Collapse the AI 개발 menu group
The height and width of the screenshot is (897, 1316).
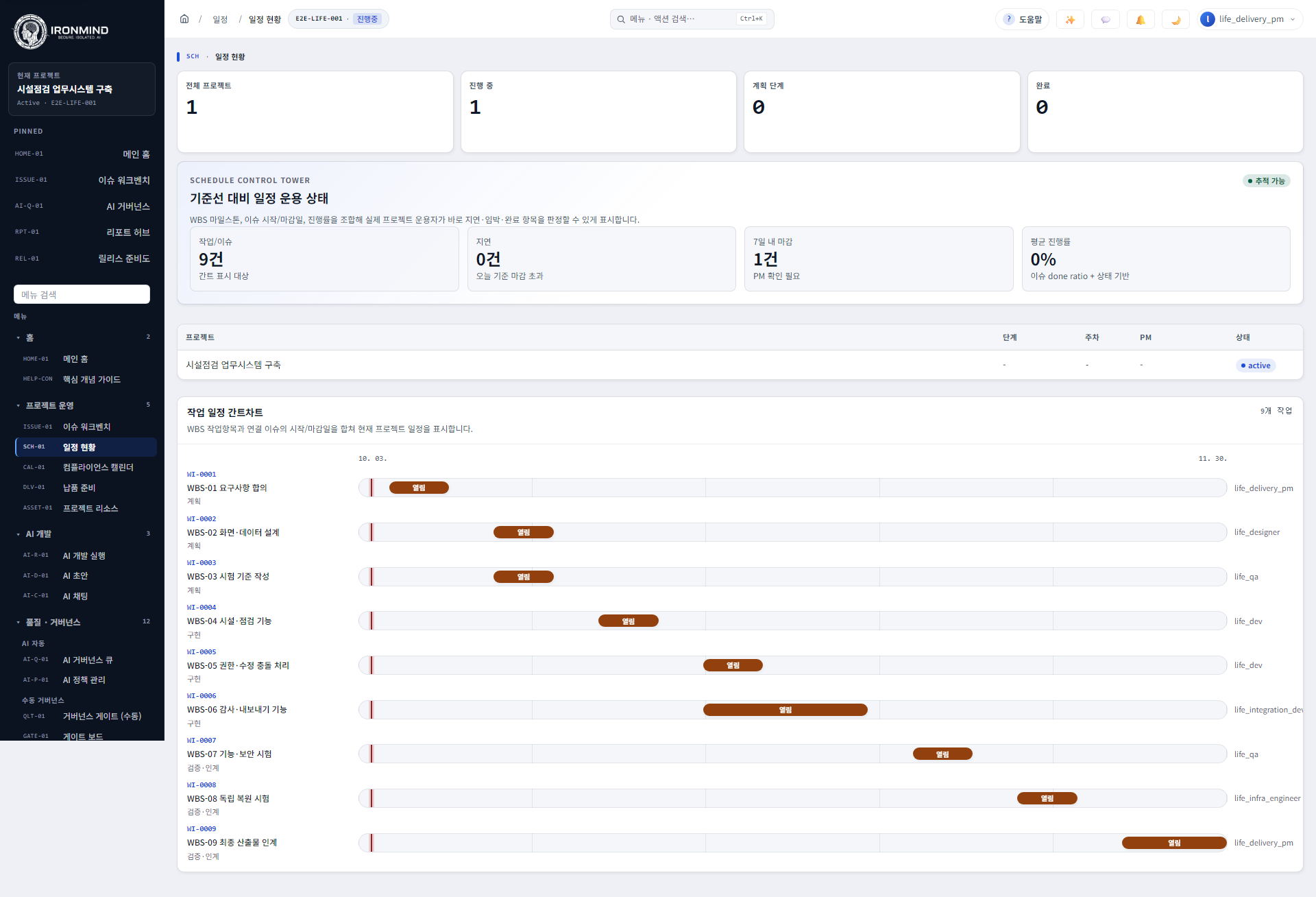pos(82,534)
